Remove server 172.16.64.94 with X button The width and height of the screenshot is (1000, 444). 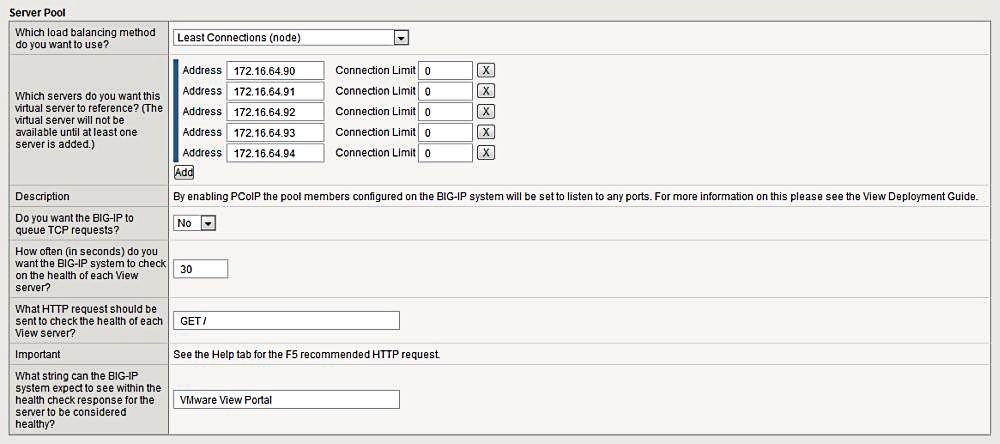coord(486,152)
